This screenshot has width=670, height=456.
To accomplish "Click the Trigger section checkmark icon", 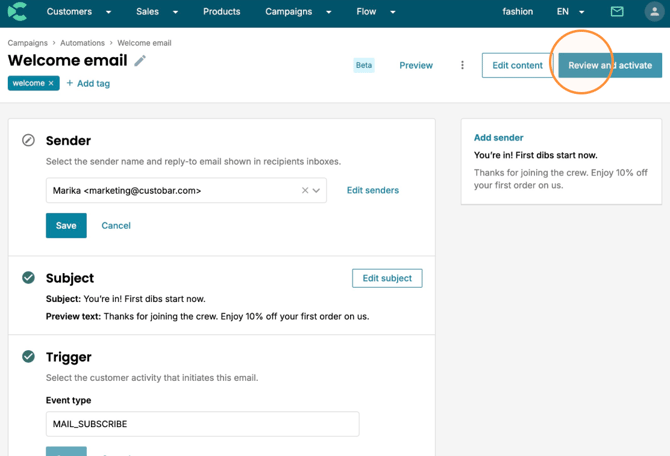I will point(28,356).
